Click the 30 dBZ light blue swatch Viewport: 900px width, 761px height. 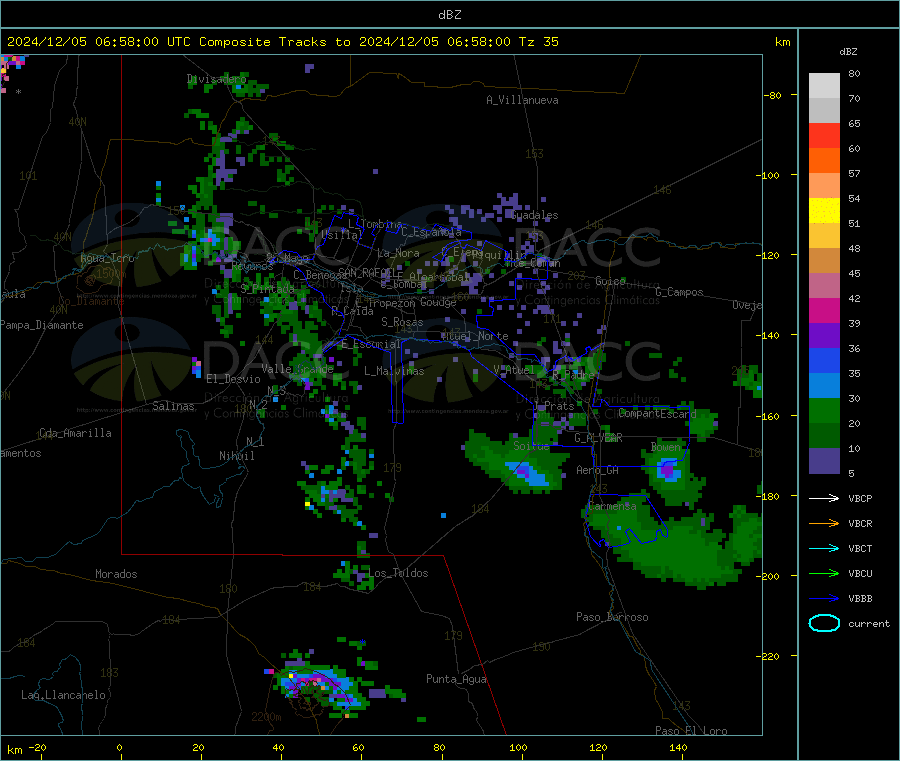tap(824, 386)
